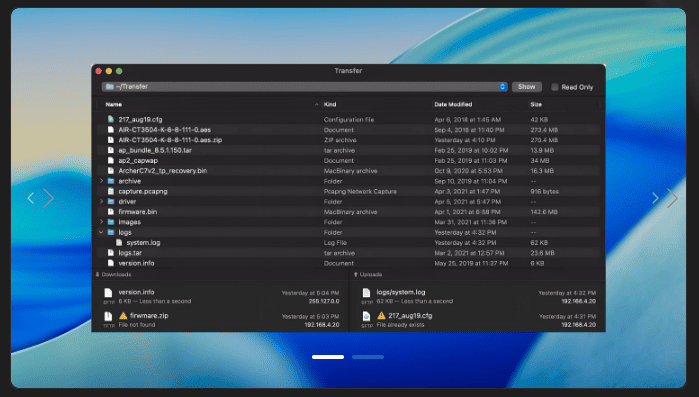Expand the images folder
Viewport: 699px width, 397px height.
click(101, 222)
